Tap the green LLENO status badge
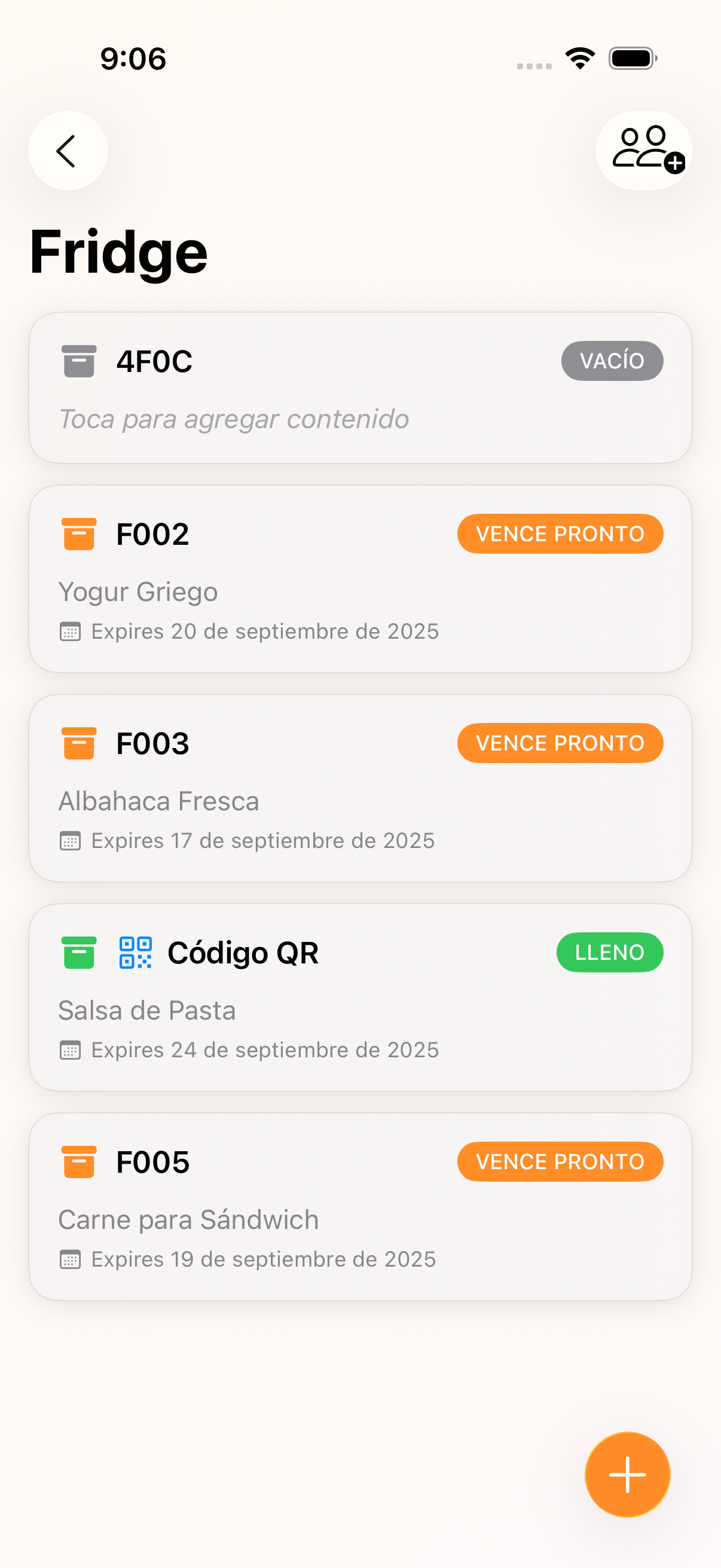 pyautogui.click(x=609, y=952)
